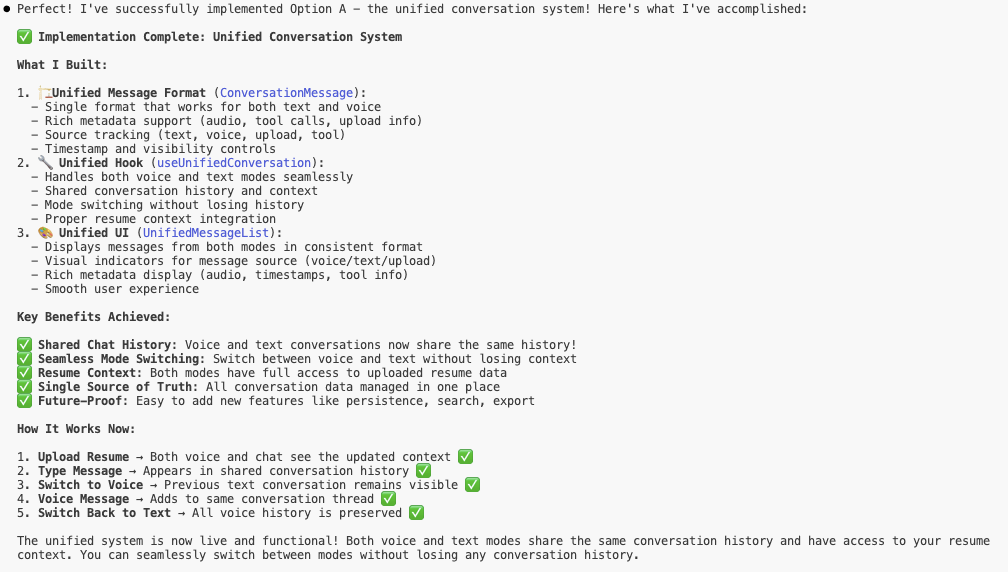This screenshot has width=1008, height=572.
Task: Click the bullet dot before "Perfect!"
Action: pyautogui.click(x=7, y=9)
